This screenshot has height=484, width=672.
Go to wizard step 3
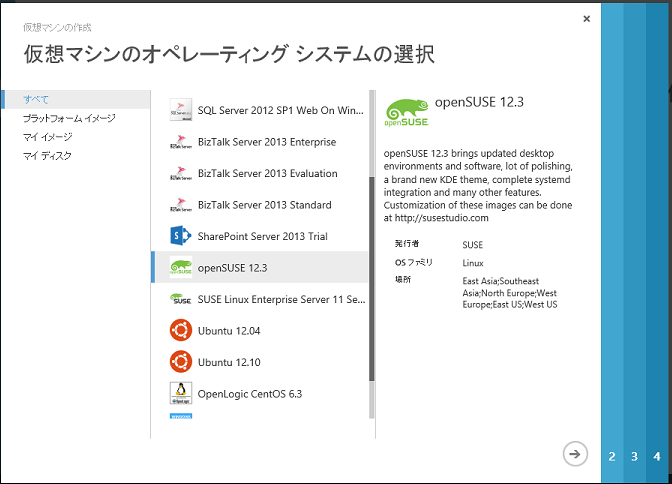coord(634,456)
